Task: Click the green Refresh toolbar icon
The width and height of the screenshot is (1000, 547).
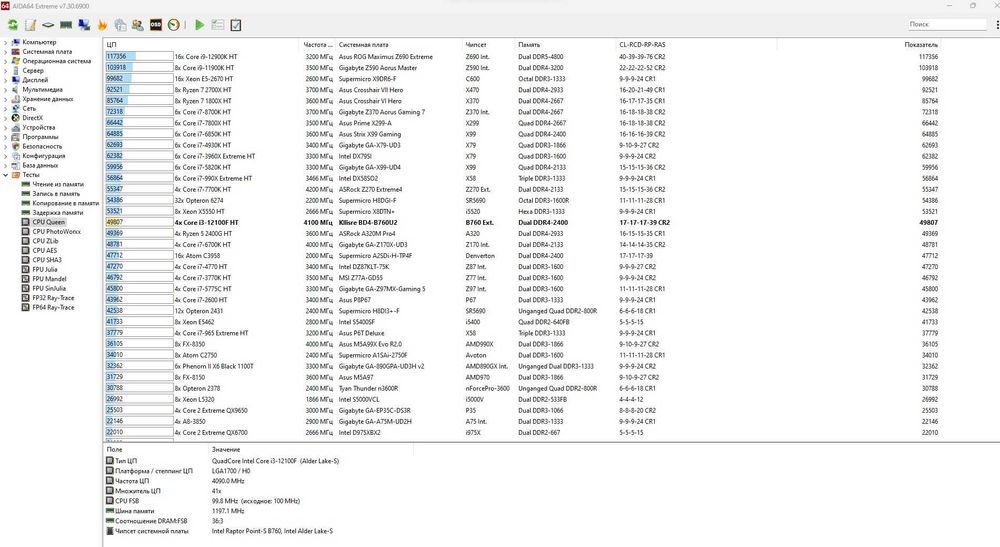Action: click(12, 25)
